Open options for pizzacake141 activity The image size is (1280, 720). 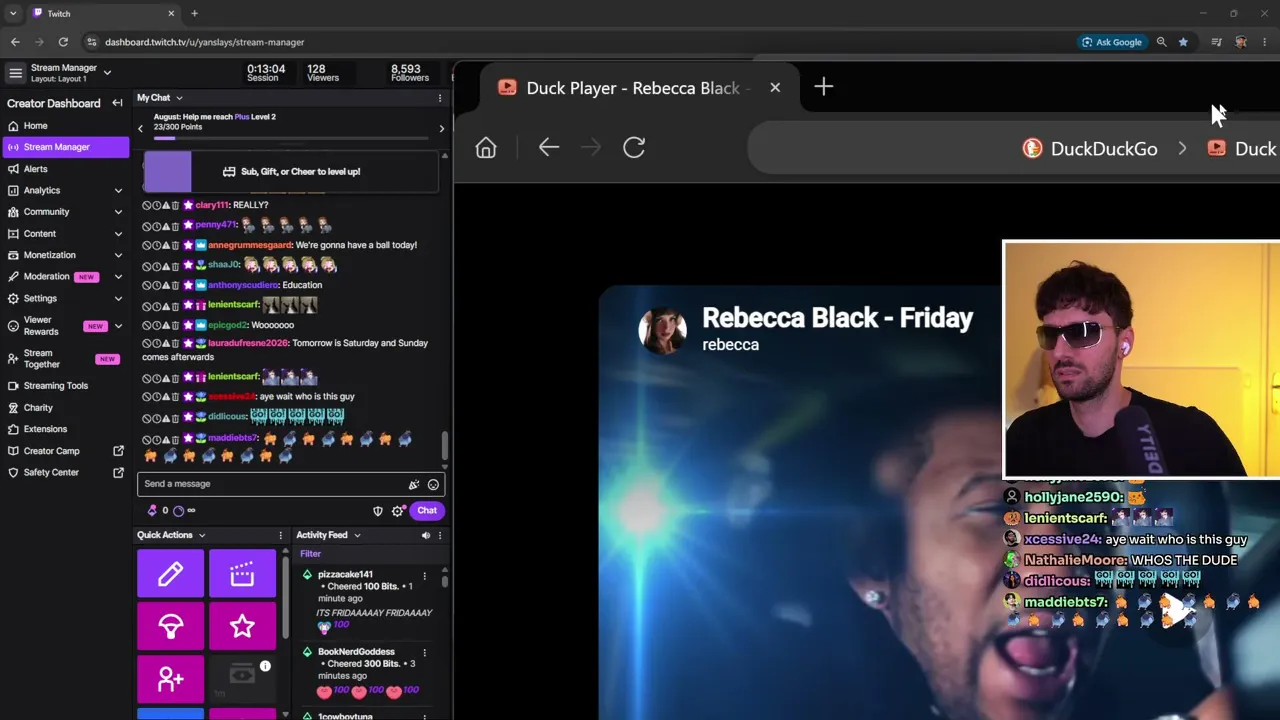(x=425, y=576)
